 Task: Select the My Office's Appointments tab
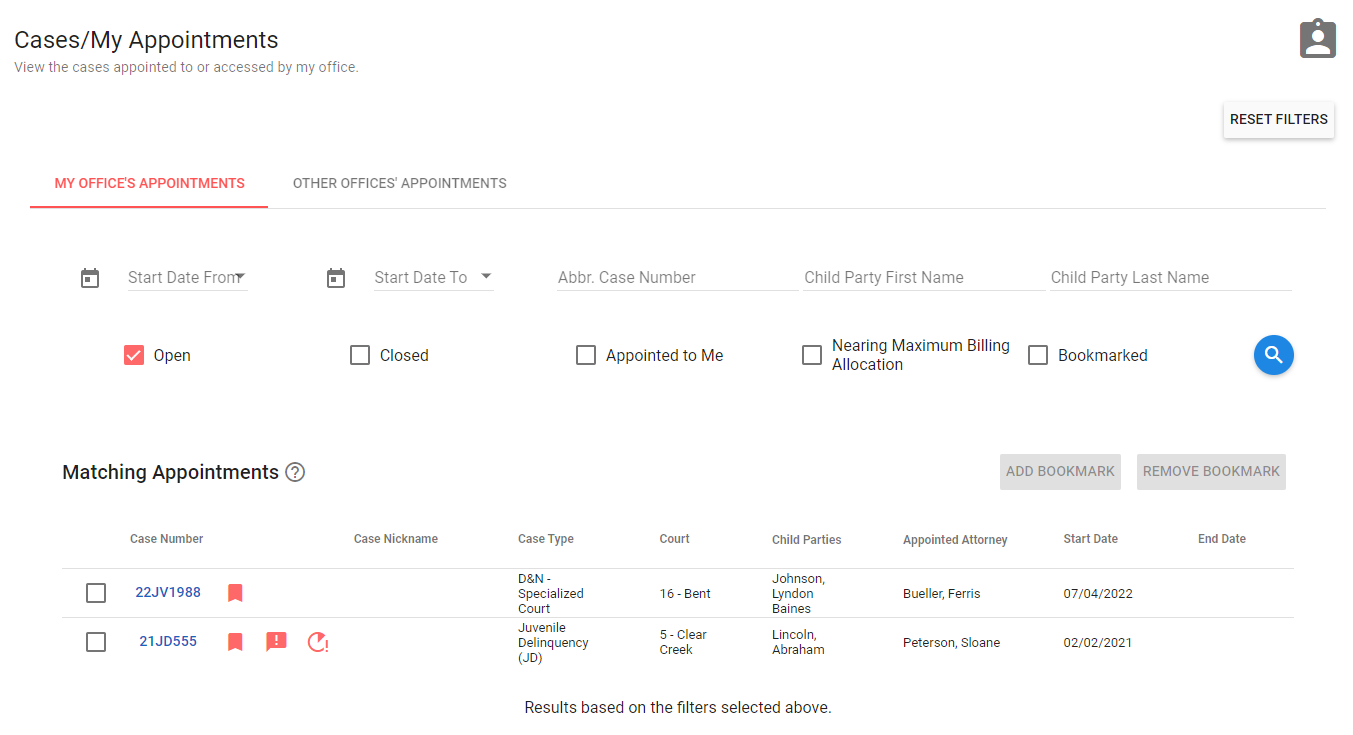148,183
